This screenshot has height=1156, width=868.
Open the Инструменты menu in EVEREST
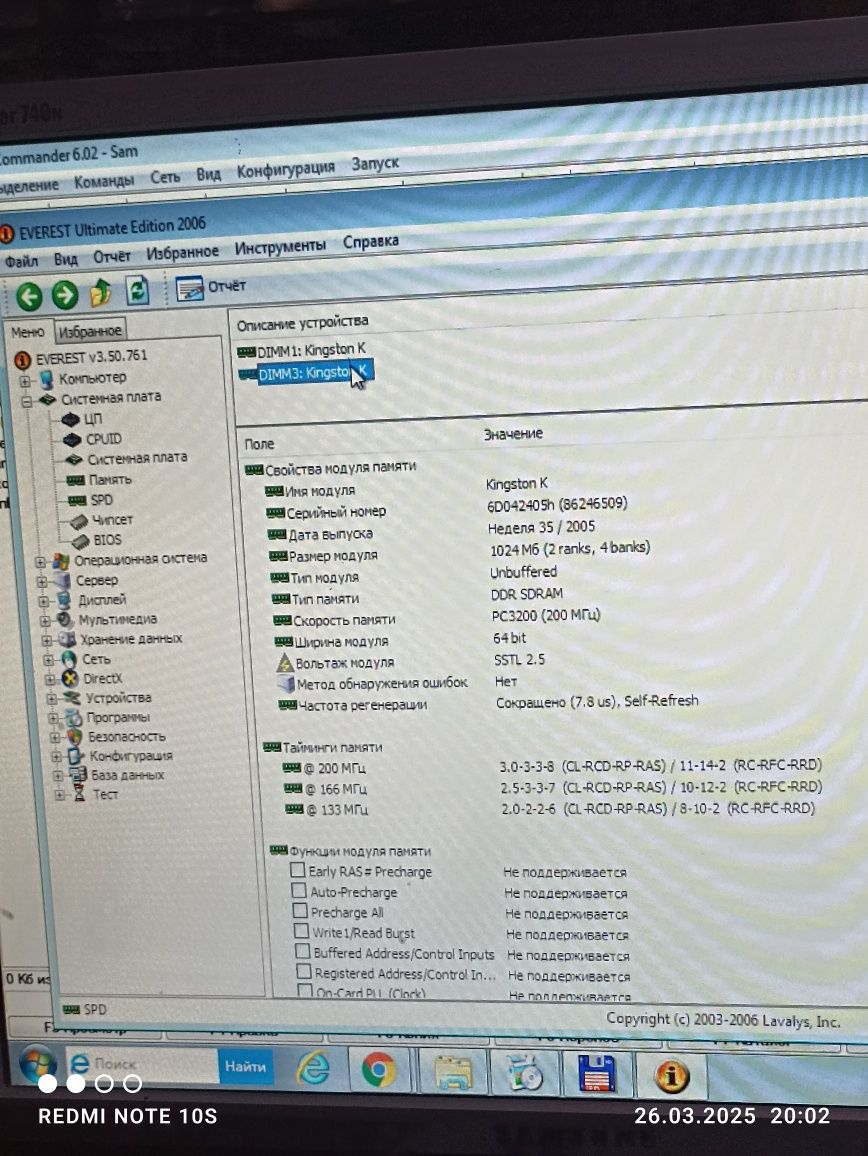point(280,247)
